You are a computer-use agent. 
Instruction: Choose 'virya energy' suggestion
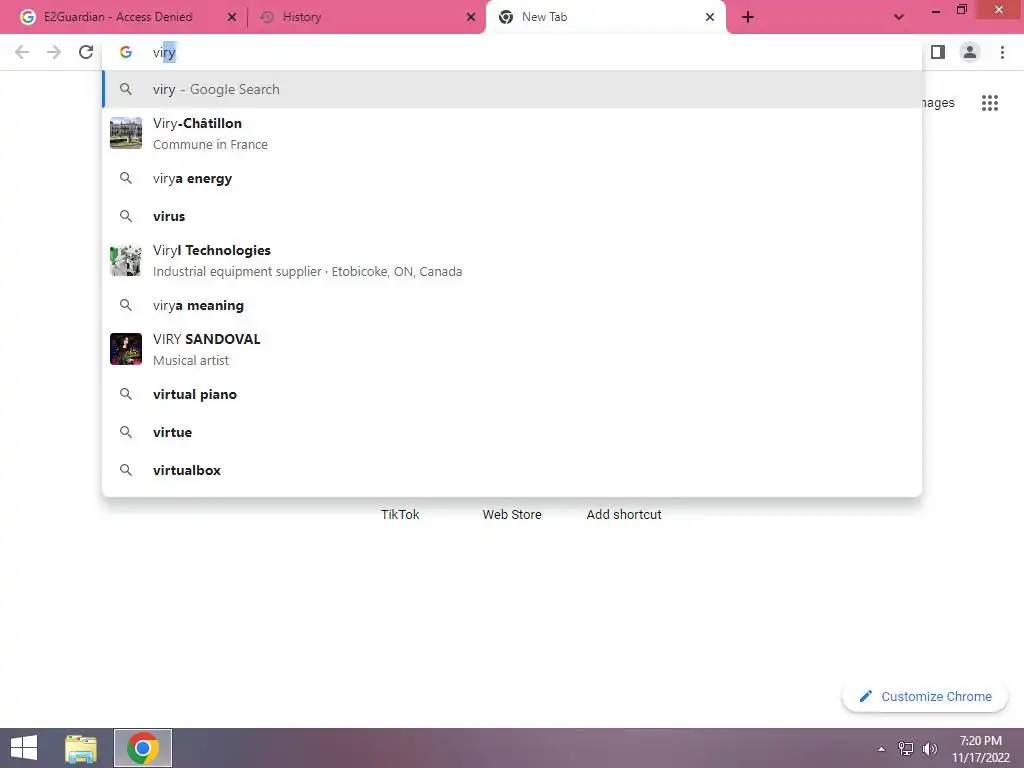pyautogui.click(x=512, y=178)
